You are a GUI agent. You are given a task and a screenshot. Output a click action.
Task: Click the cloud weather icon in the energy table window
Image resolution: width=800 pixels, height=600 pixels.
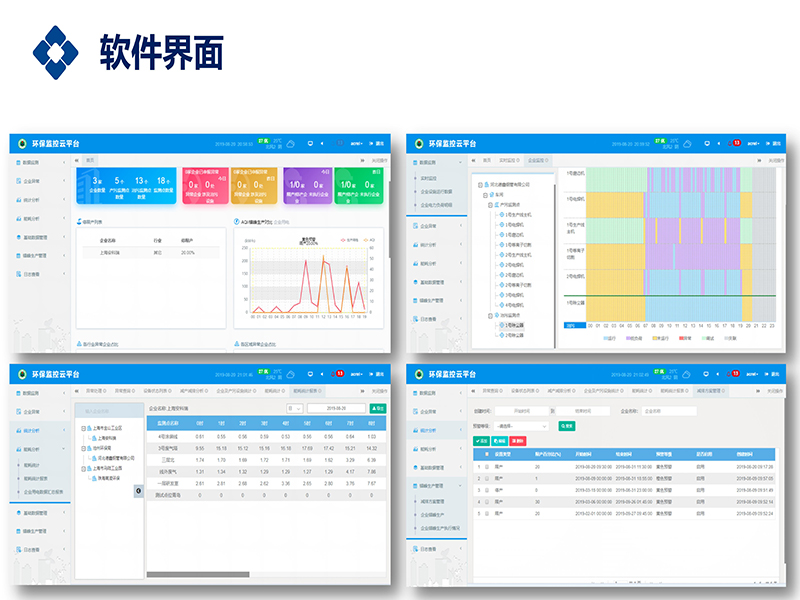291,374
